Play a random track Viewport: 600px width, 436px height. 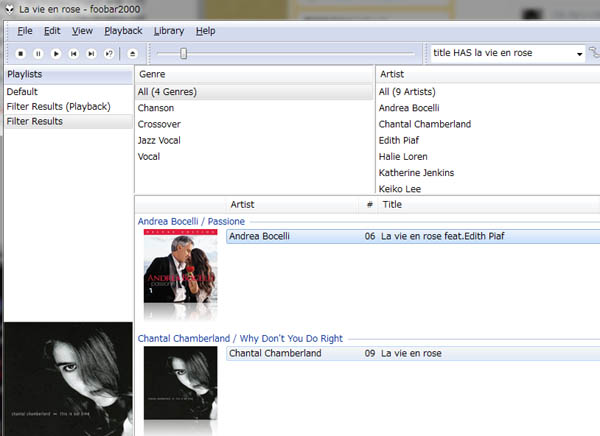point(109,54)
